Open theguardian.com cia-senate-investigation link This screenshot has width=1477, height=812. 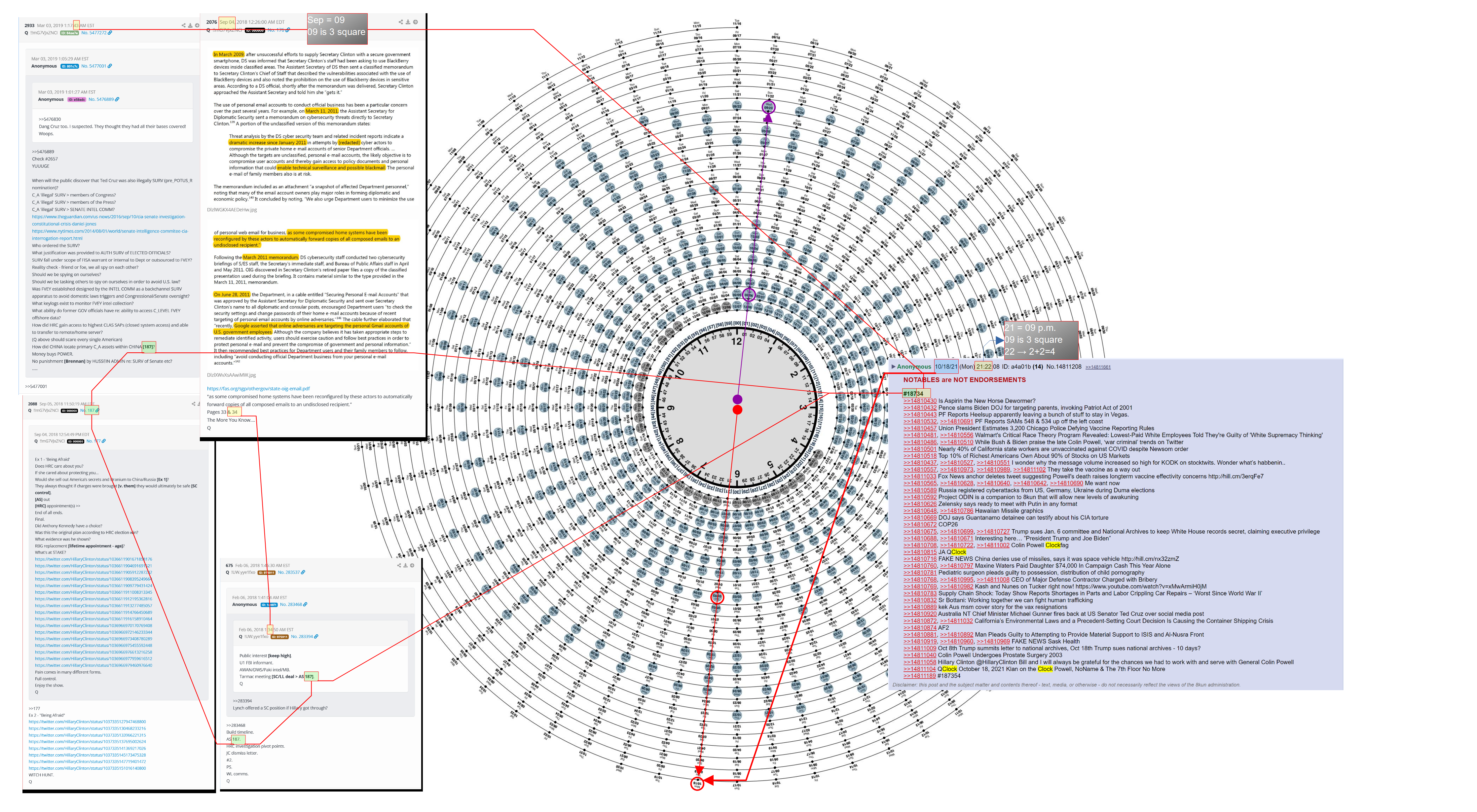point(108,220)
